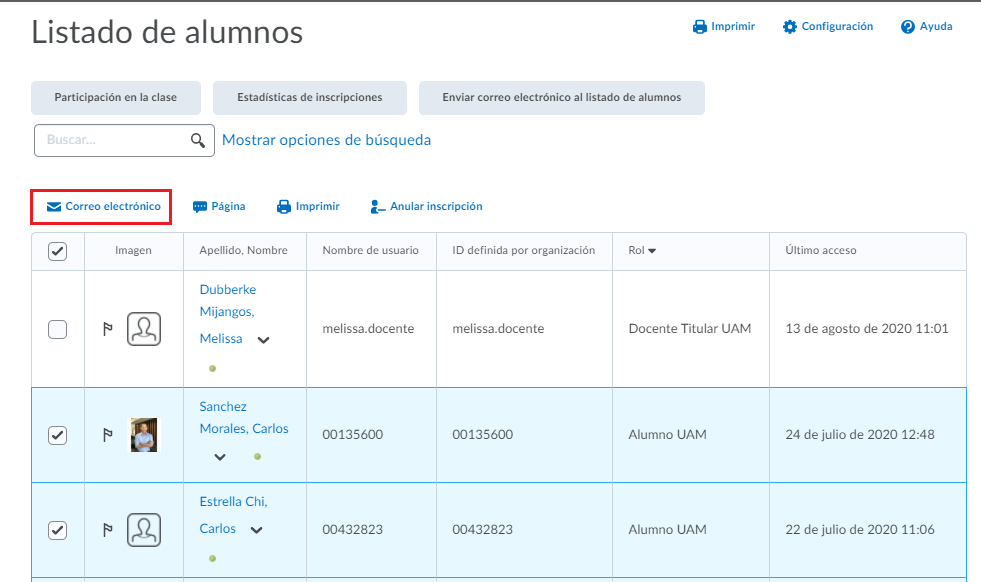The height and width of the screenshot is (582, 981).
Task: Click the Anular inscripción person icon
Action: 377,207
